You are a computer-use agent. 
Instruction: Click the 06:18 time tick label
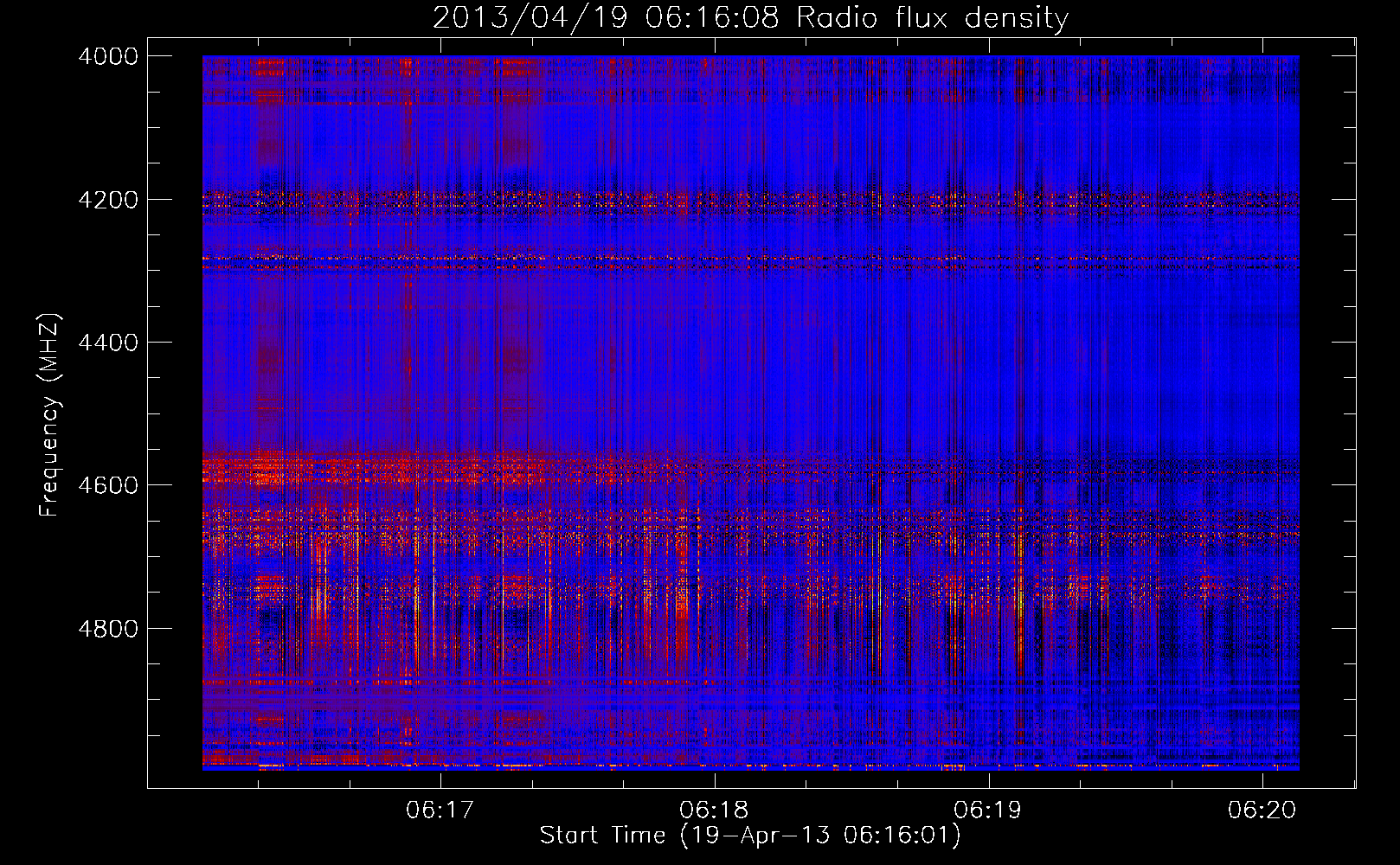[x=714, y=811]
